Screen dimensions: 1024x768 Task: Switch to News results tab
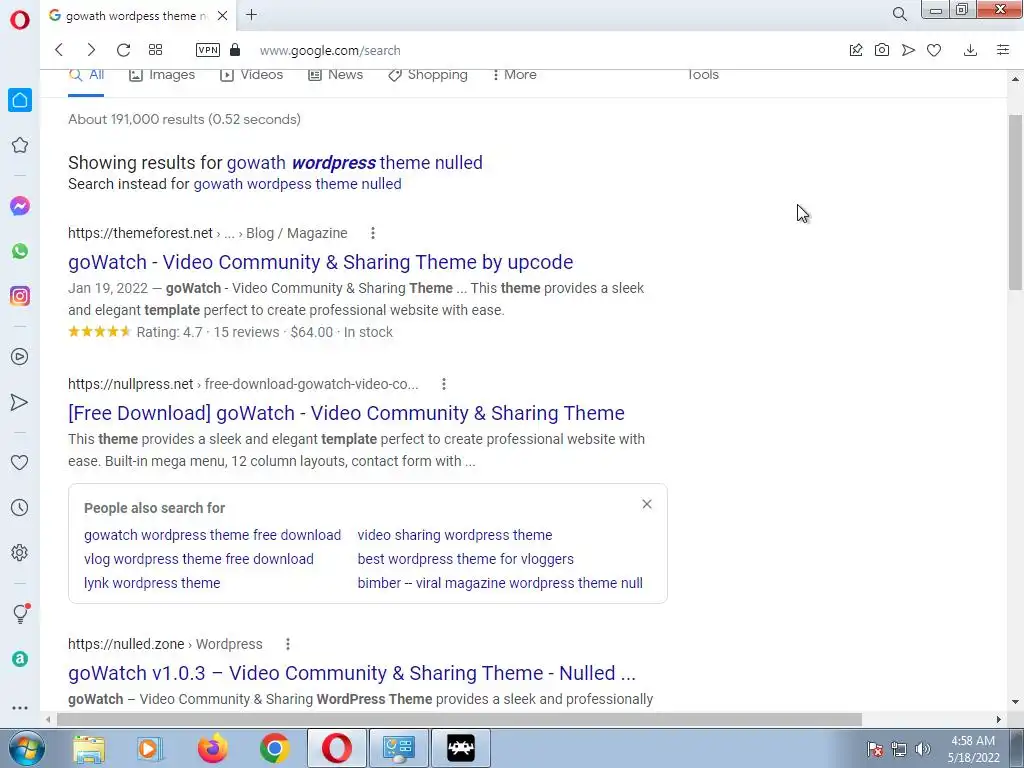(336, 75)
